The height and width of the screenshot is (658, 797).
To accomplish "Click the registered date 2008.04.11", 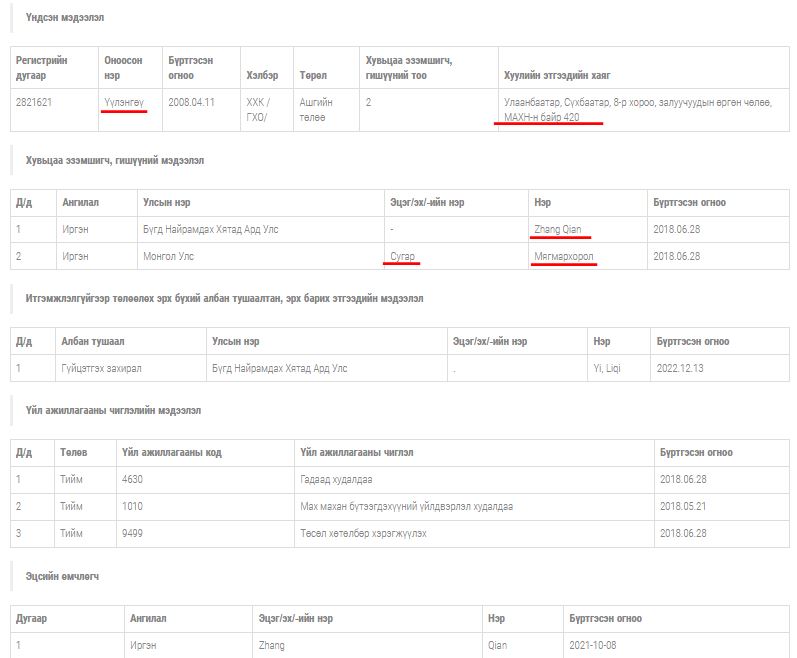I will coord(191,102).
